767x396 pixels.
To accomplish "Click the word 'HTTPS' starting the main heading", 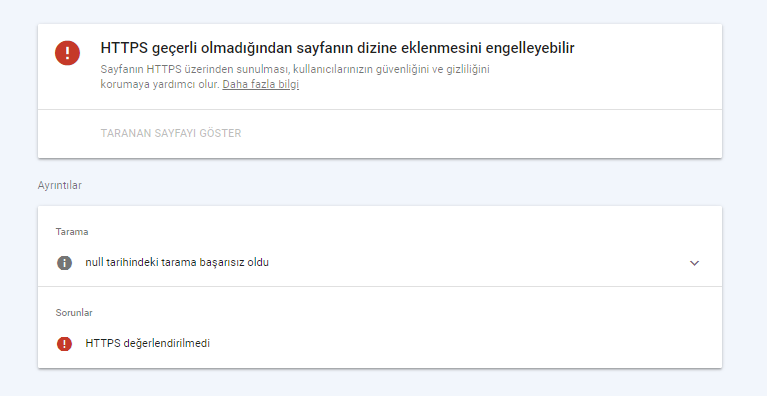I will coord(124,48).
